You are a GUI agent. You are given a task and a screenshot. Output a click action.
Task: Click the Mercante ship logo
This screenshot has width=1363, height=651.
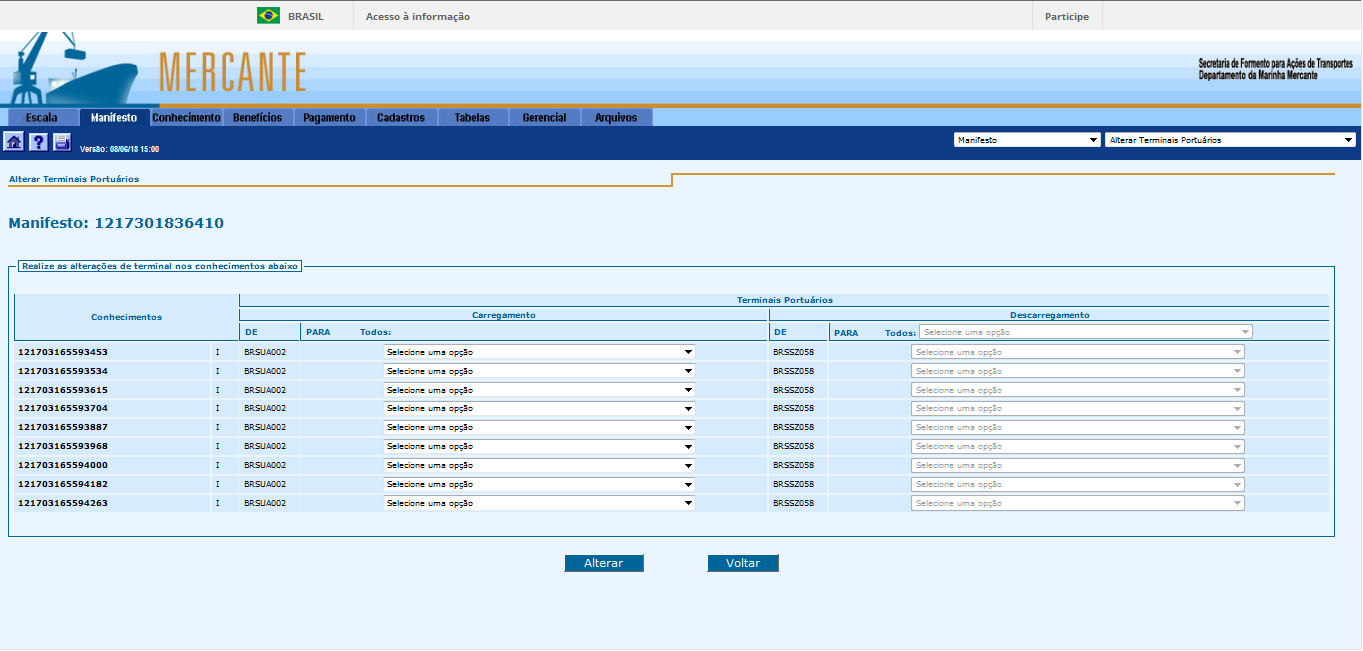tap(75, 70)
